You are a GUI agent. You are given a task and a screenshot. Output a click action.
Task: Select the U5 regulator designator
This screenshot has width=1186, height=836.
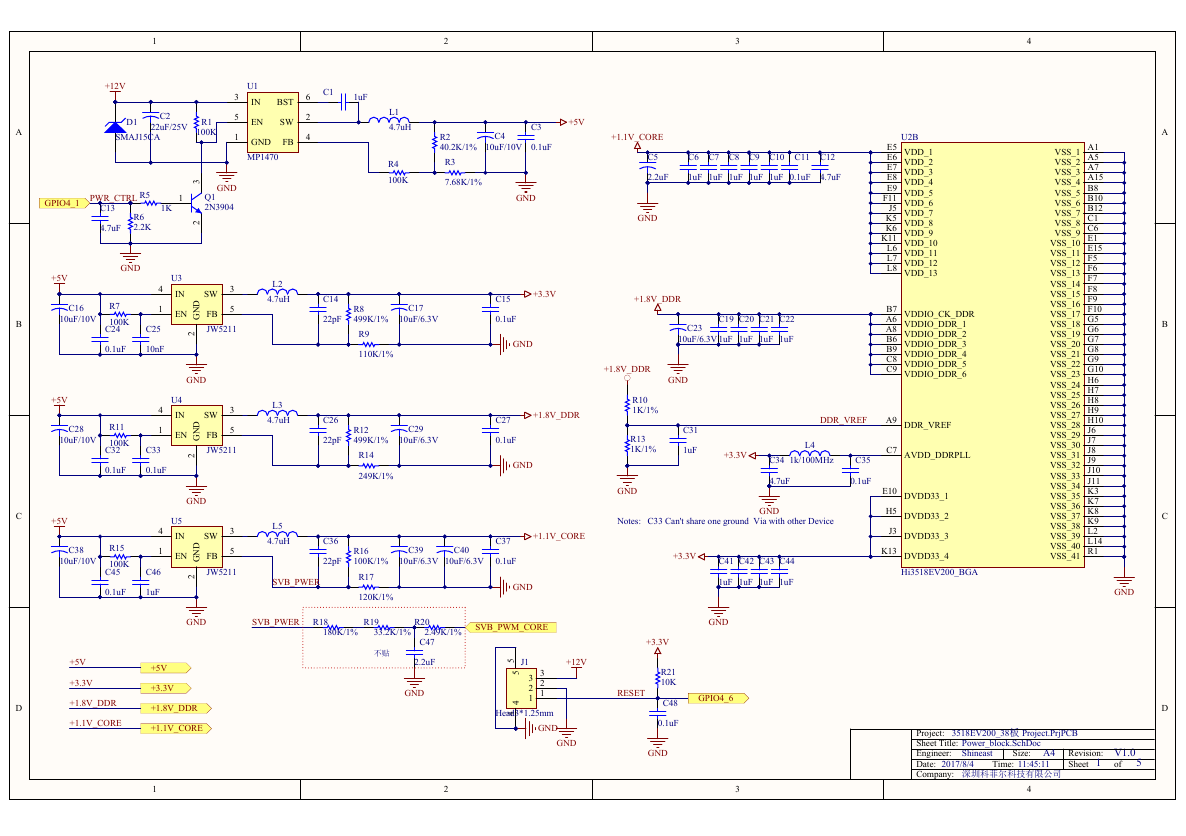176,521
